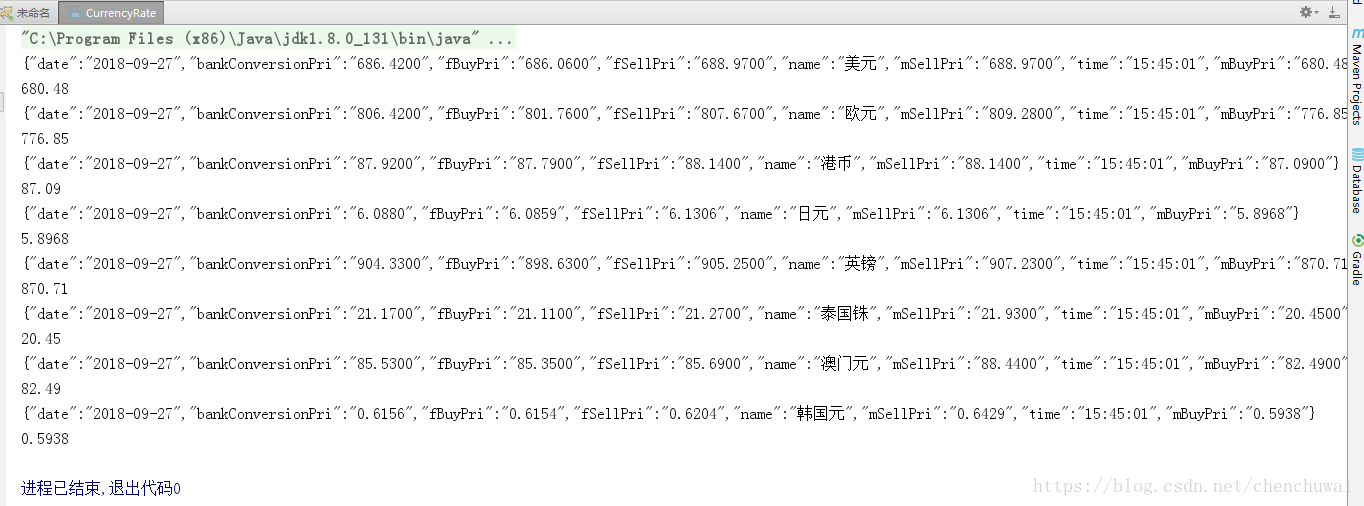Click the 美元 JSON output line

tap(684, 64)
